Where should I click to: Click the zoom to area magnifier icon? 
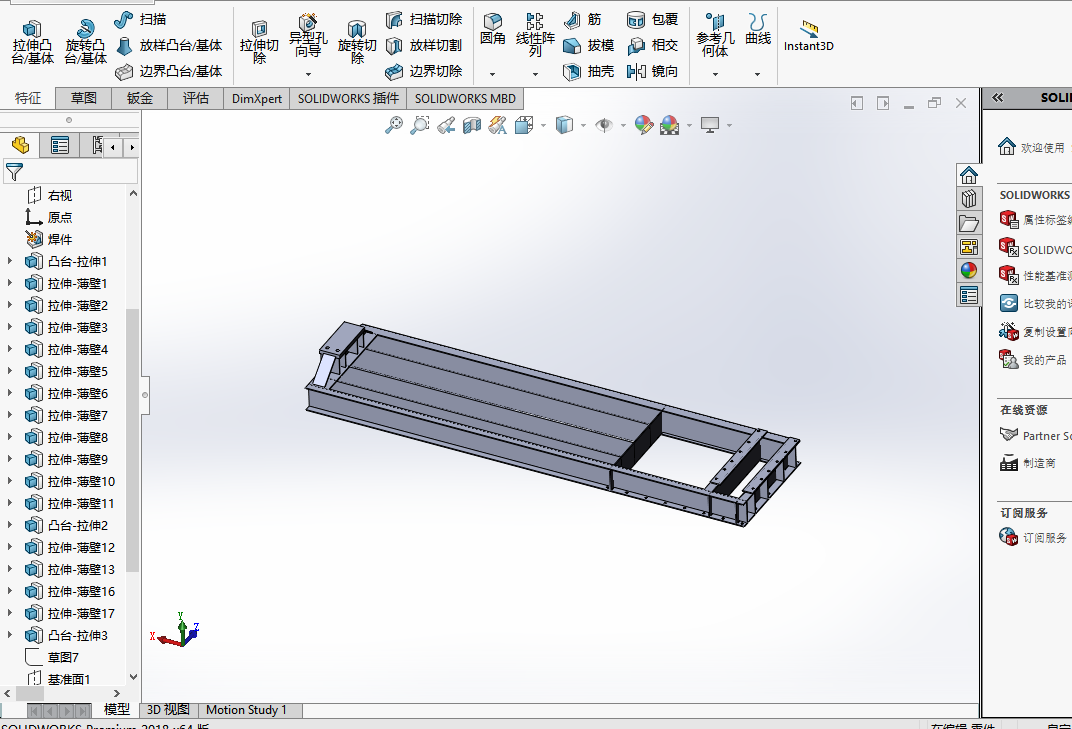420,125
